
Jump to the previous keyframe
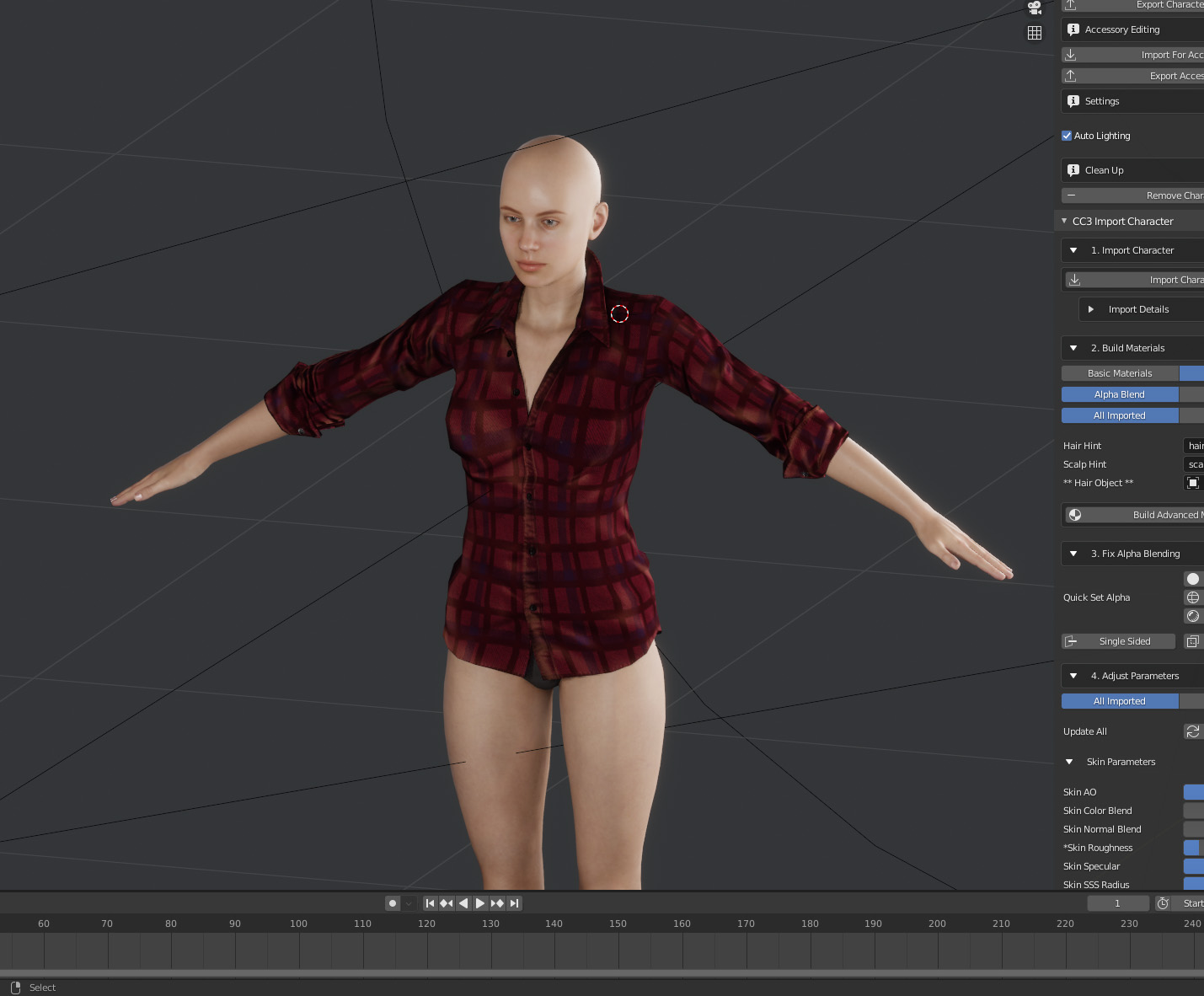(x=447, y=903)
